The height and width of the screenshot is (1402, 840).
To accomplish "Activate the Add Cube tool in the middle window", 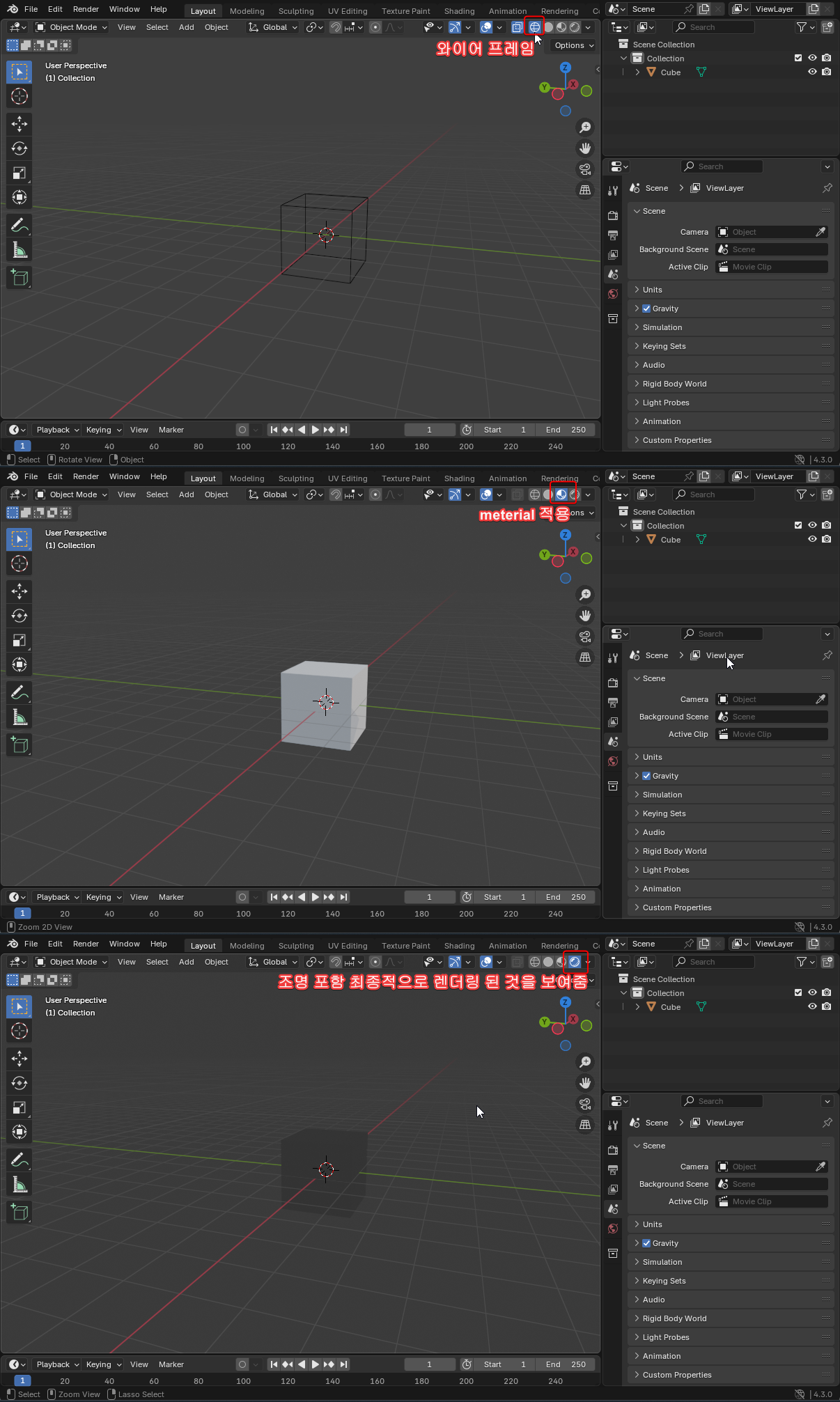I will pyautogui.click(x=20, y=745).
